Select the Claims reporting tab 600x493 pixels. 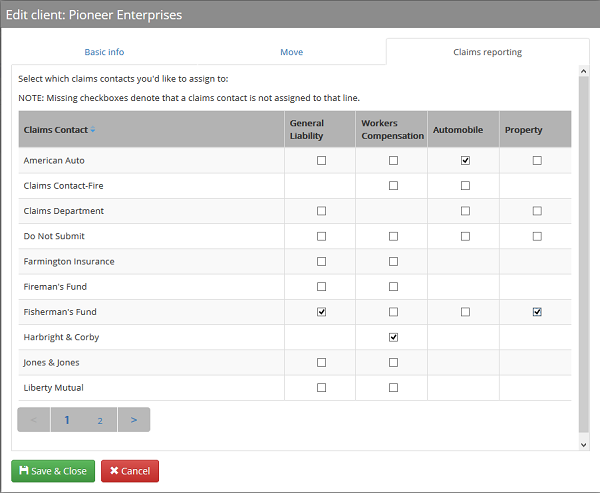coord(487,52)
